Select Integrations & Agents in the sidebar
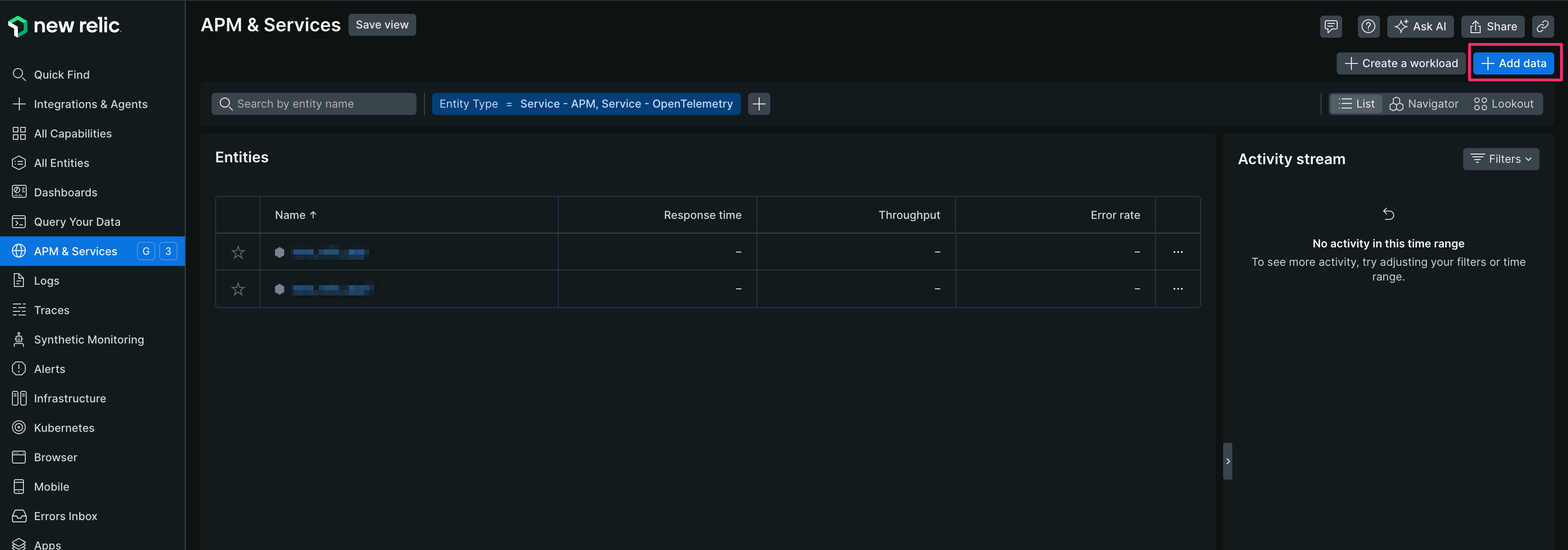 coord(91,103)
